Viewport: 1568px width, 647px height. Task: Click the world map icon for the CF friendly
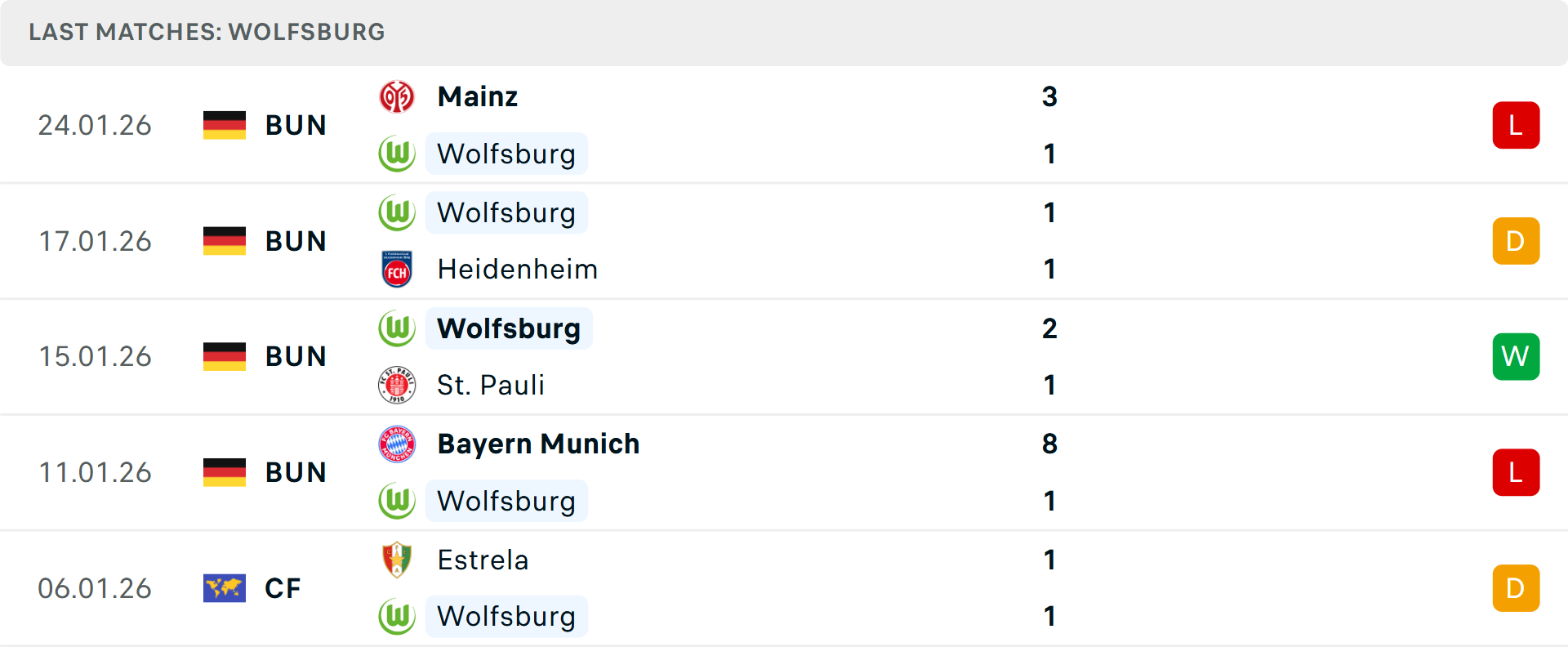pyautogui.click(x=225, y=587)
